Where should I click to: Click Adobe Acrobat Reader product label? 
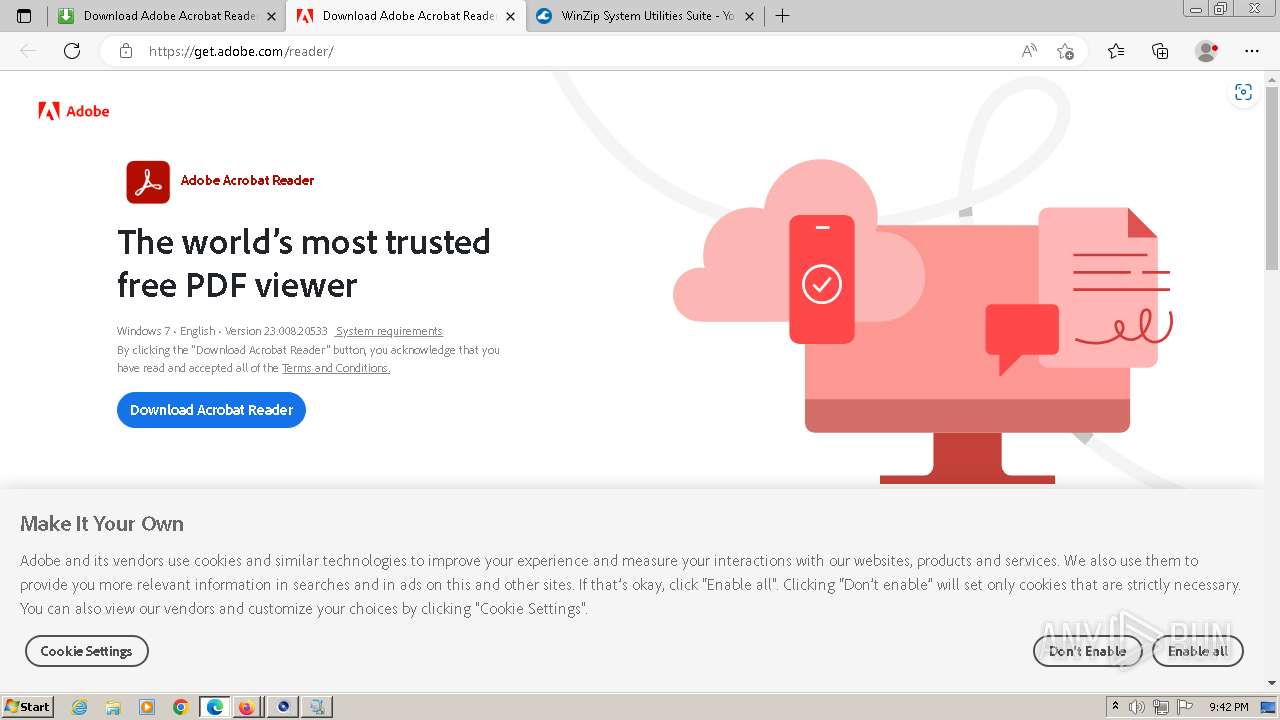247,181
